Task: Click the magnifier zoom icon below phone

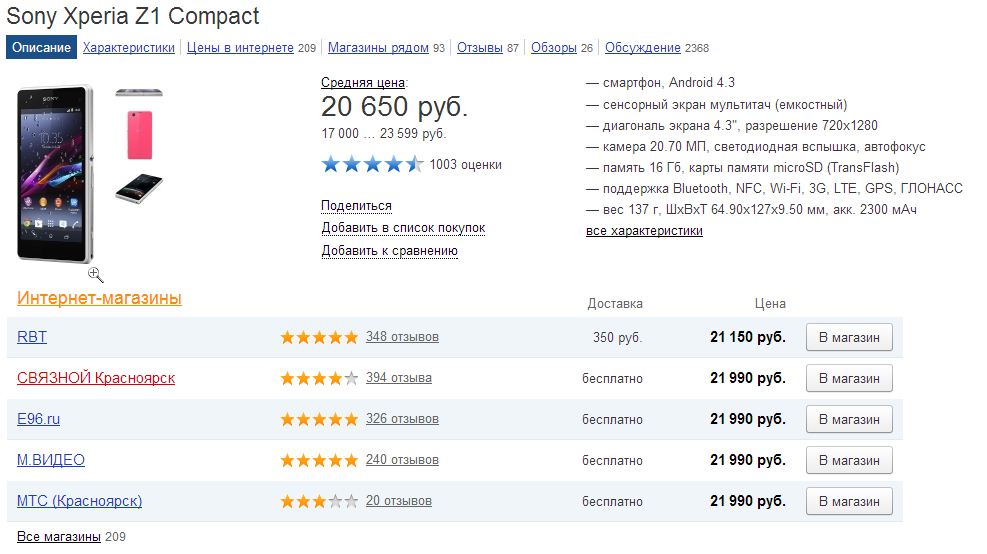Action: click(96, 274)
